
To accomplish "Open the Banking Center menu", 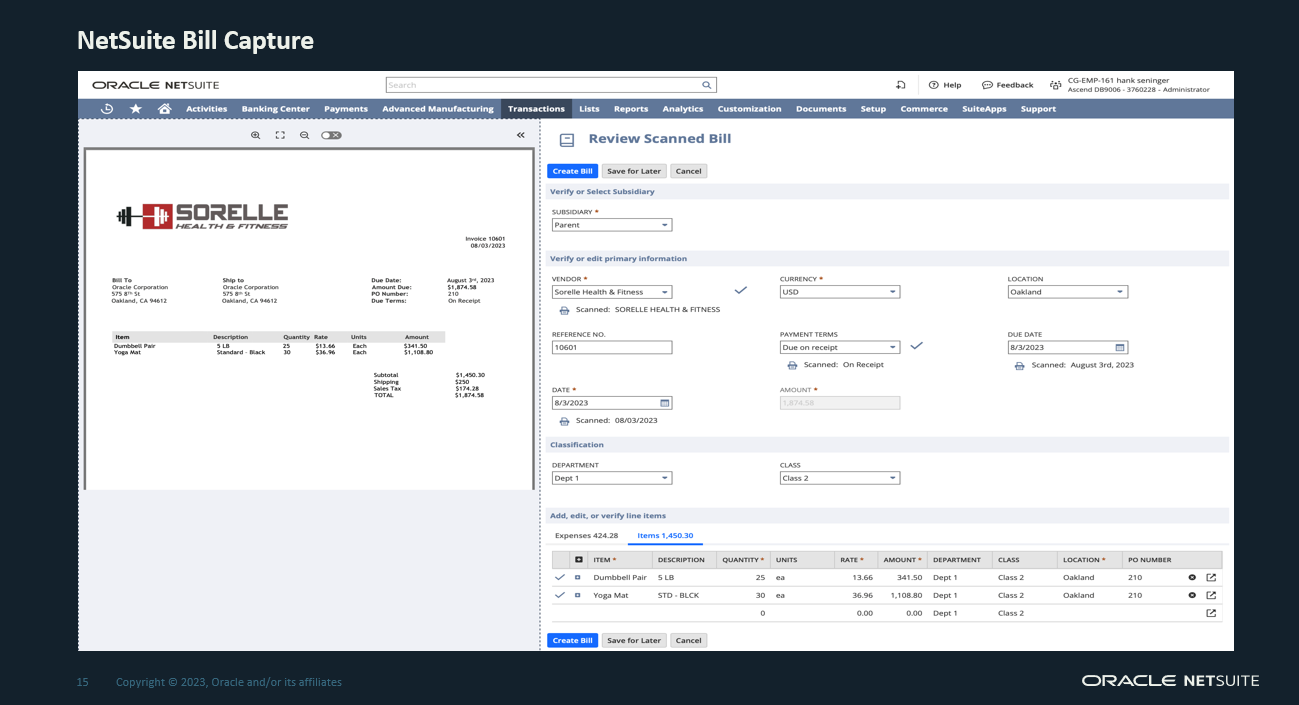I will 275,109.
